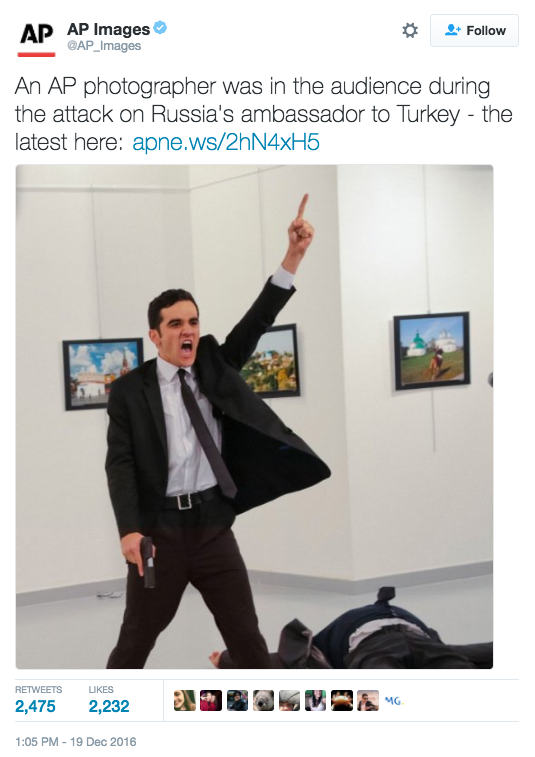This screenshot has width=535, height=757.
Task: Open the gear settings menu
Action: click(x=410, y=31)
